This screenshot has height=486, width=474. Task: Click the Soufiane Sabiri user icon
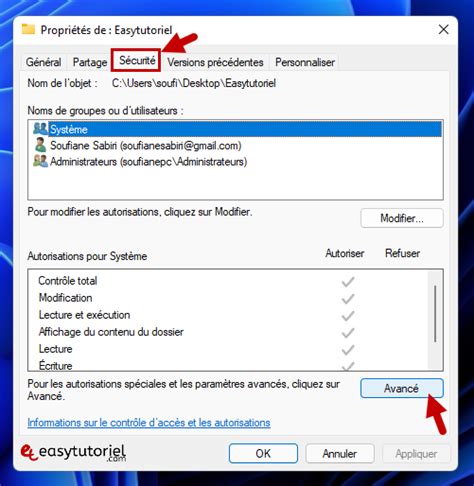(41, 145)
